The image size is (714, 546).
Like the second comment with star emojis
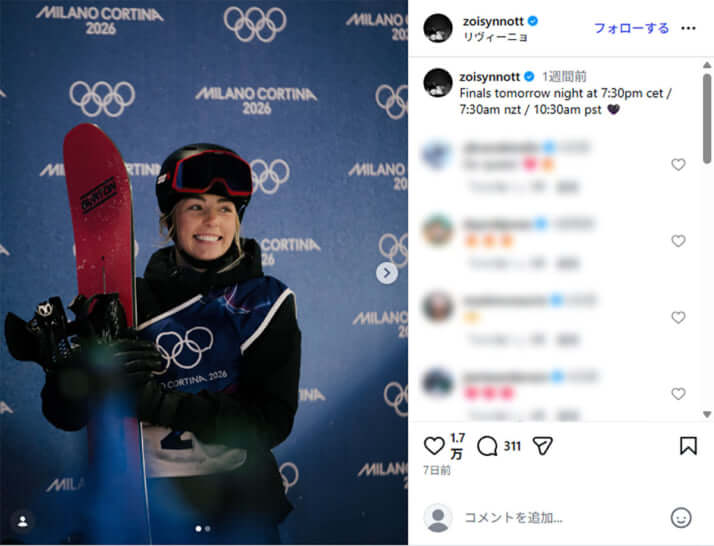point(678,241)
